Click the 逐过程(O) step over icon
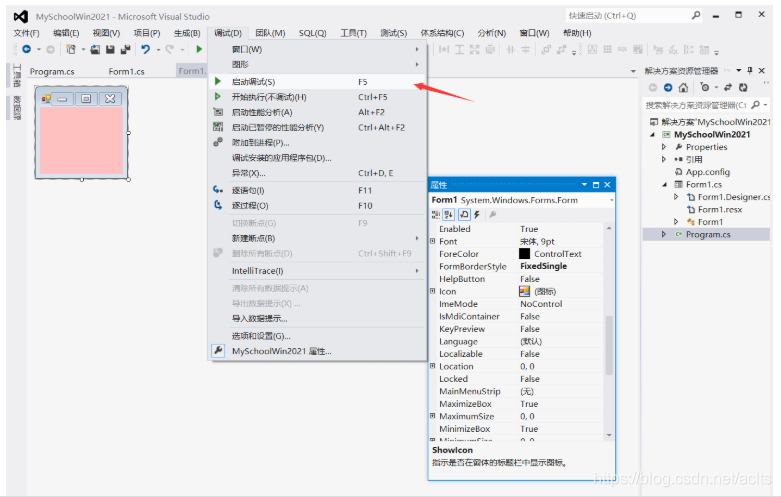781x497 pixels. point(218,205)
